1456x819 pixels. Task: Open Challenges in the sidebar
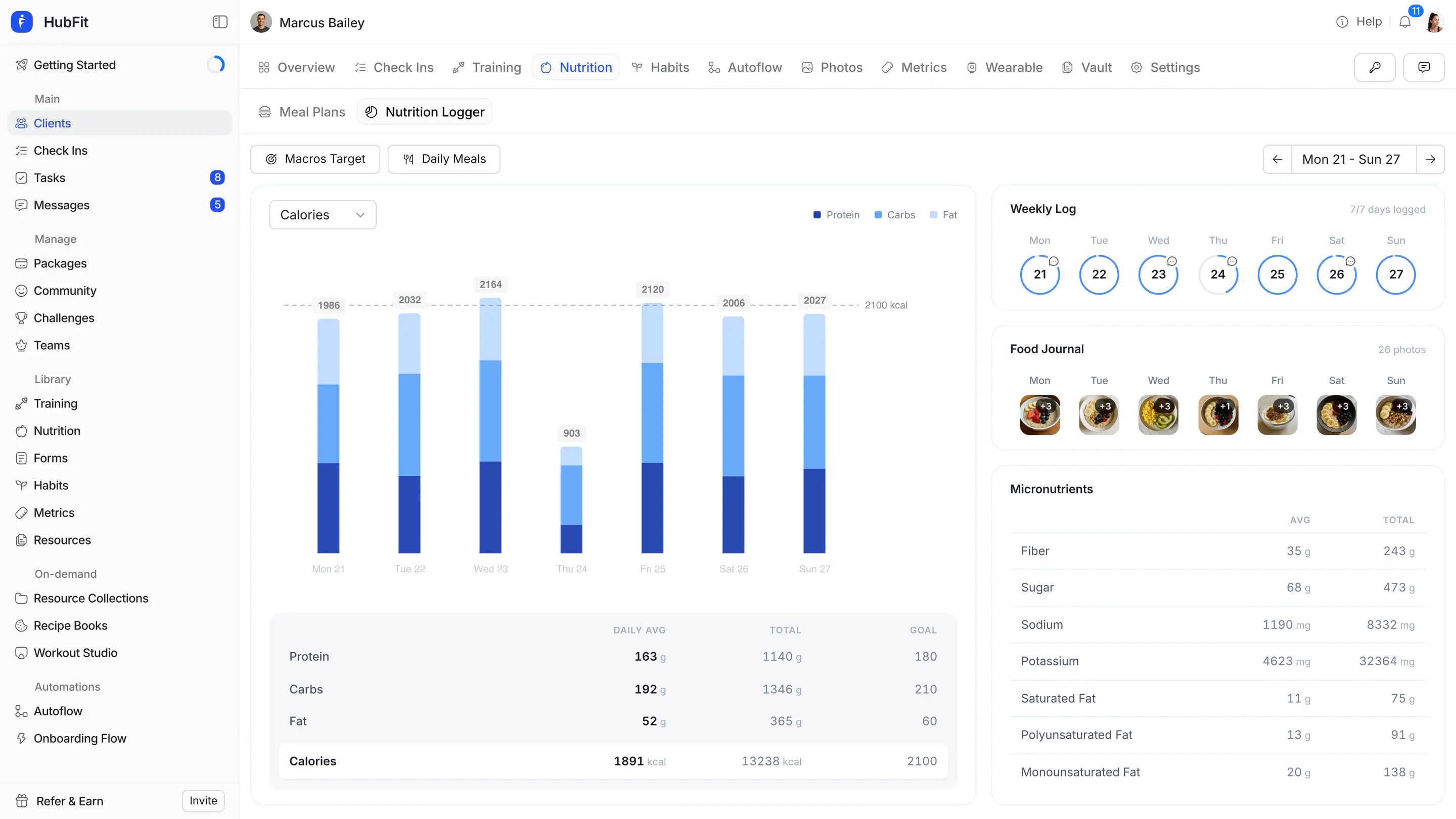coord(120,318)
